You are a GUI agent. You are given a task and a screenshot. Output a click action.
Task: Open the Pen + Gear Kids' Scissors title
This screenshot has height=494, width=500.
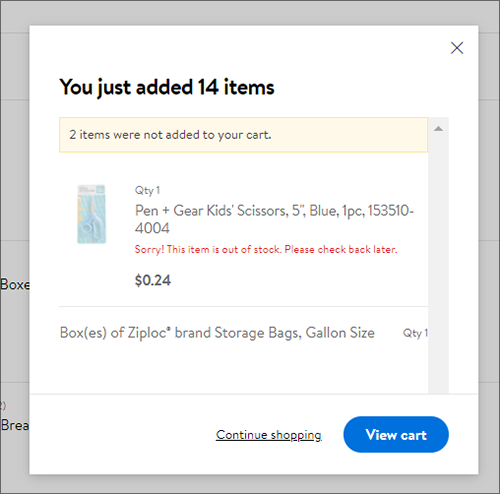tap(274, 219)
